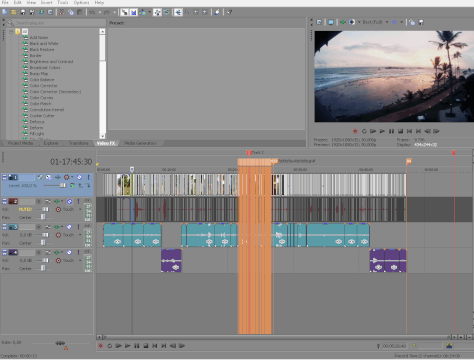Select the Envelope Edit tool

pos(187,12)
